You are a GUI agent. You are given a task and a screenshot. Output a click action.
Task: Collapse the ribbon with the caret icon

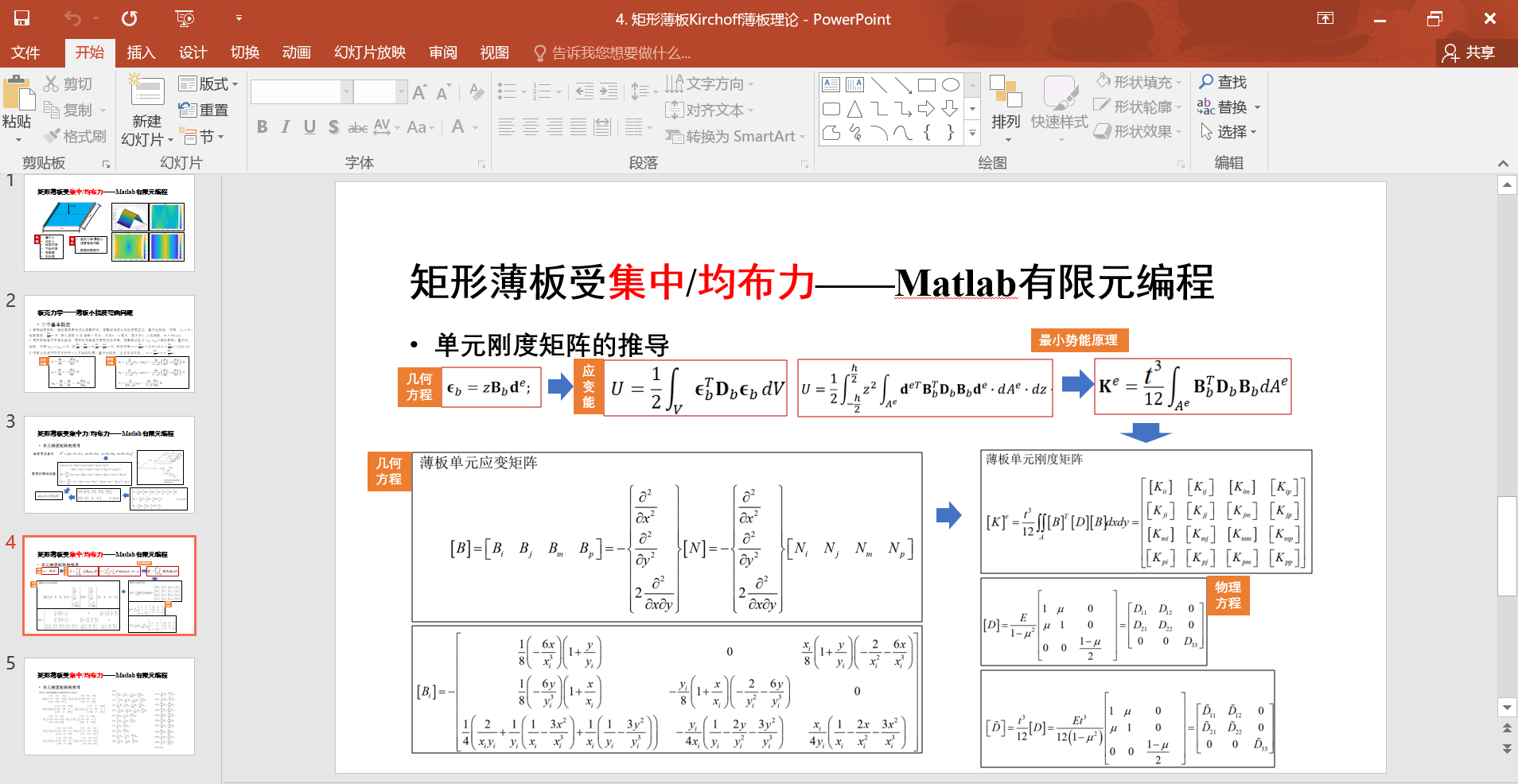[x=1503, y=163]
